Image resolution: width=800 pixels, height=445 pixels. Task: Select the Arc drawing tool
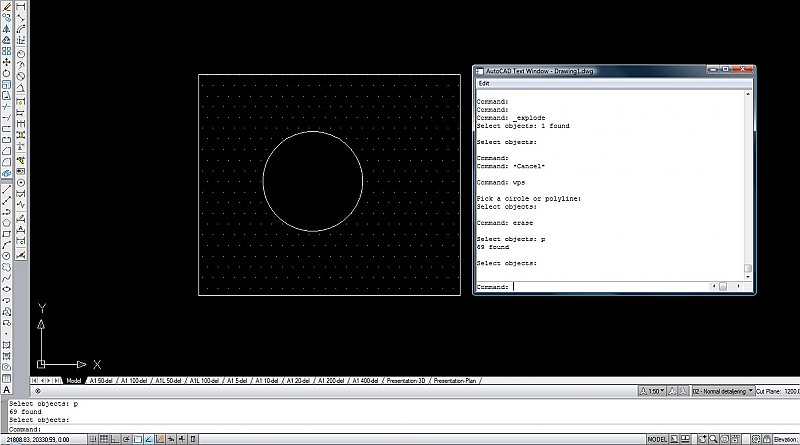pyautogui.click(x=7, y=245)
